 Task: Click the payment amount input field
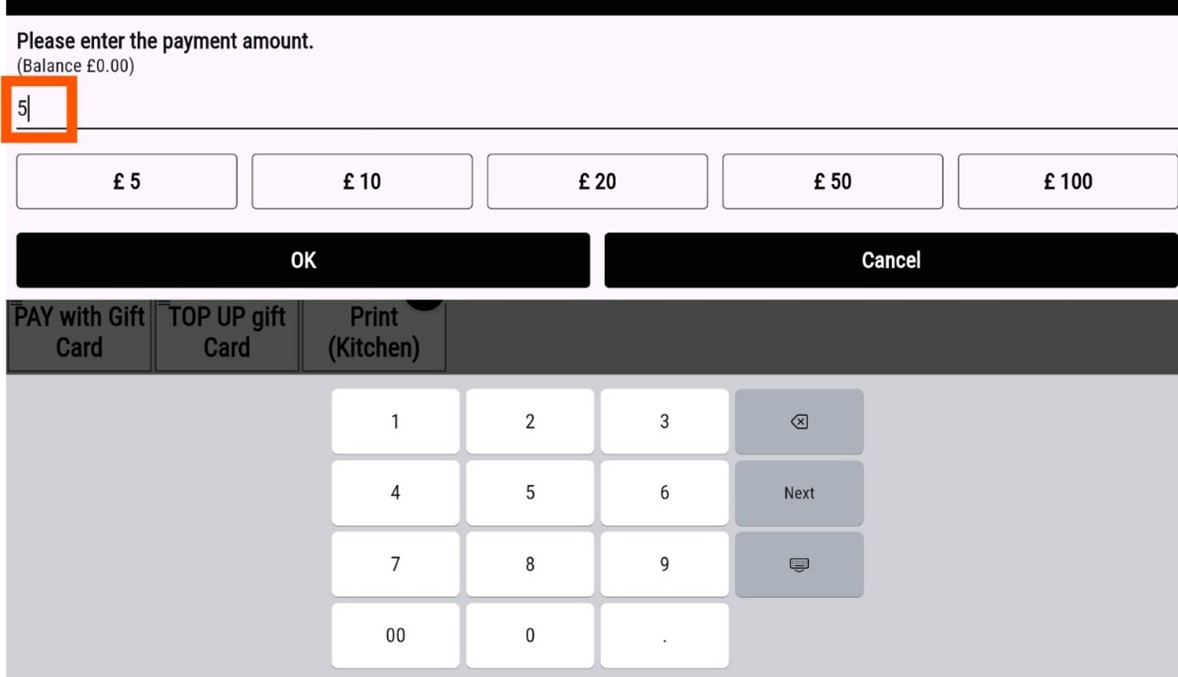596,109
